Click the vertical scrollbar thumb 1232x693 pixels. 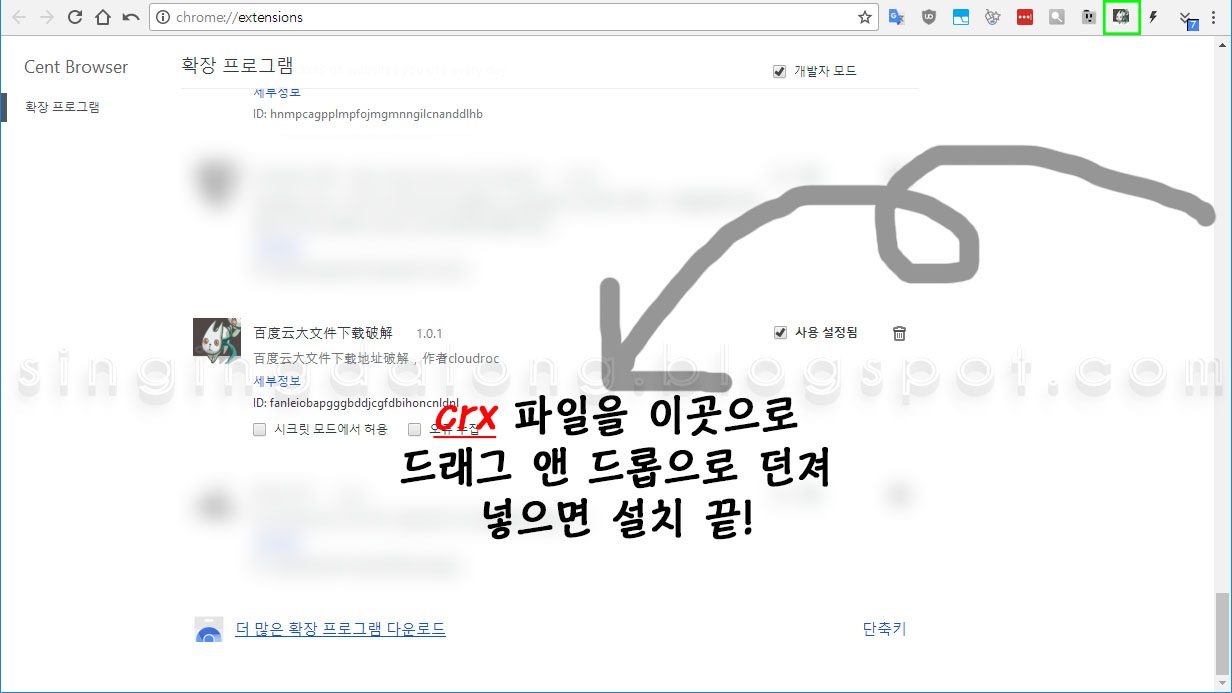[1222, 634]
